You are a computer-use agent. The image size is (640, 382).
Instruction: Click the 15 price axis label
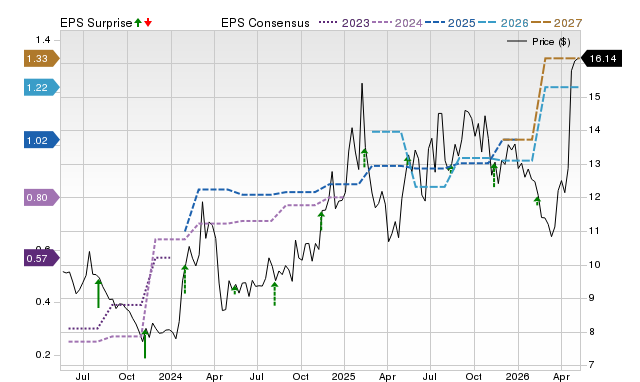594,97
